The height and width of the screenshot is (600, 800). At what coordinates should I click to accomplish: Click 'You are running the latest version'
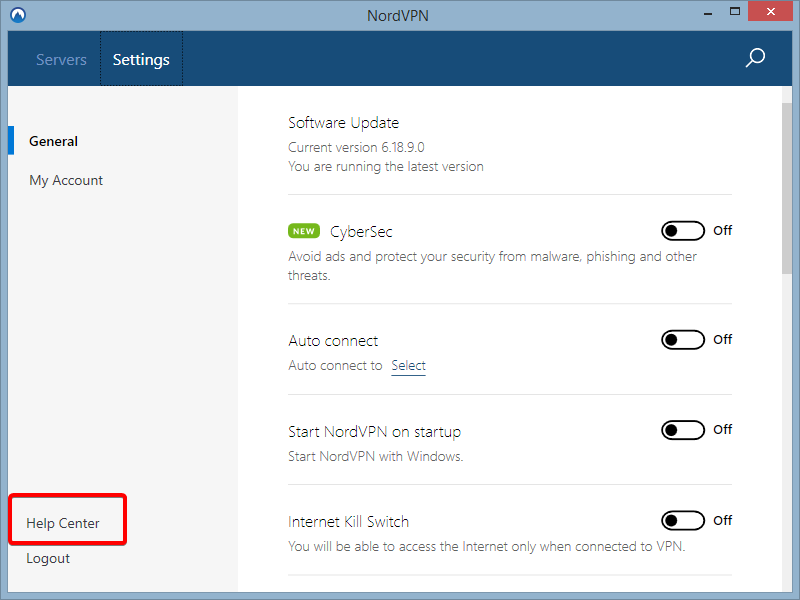click(386, 166)
